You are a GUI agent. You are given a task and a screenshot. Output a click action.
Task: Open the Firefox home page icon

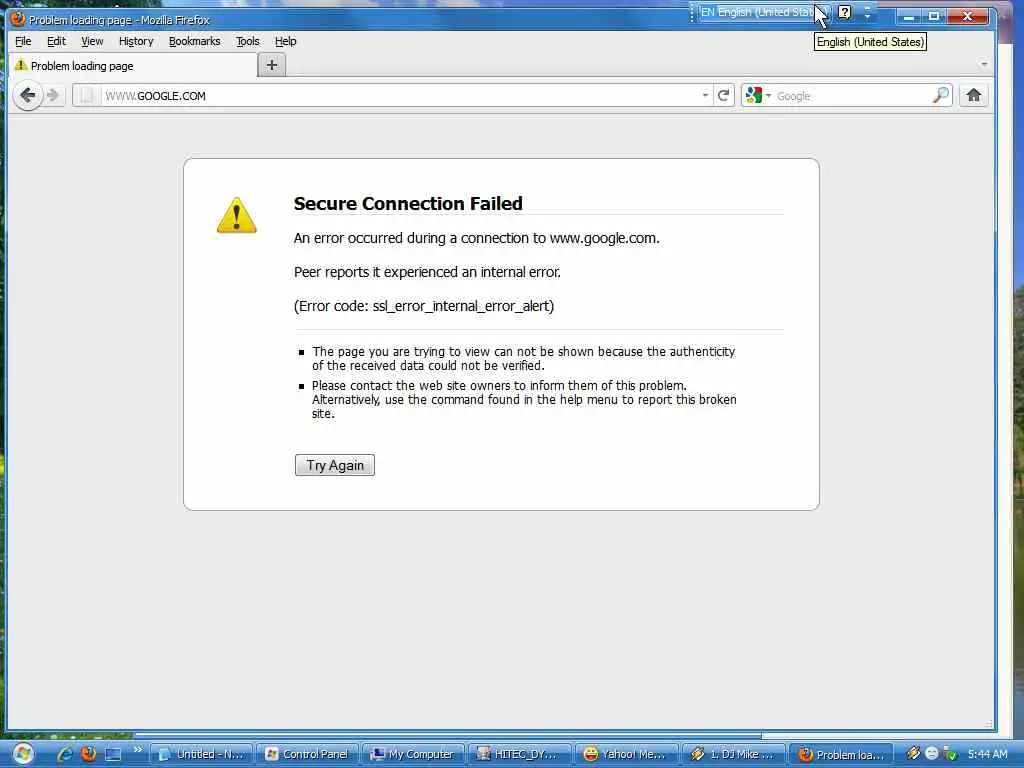[974, 95]
